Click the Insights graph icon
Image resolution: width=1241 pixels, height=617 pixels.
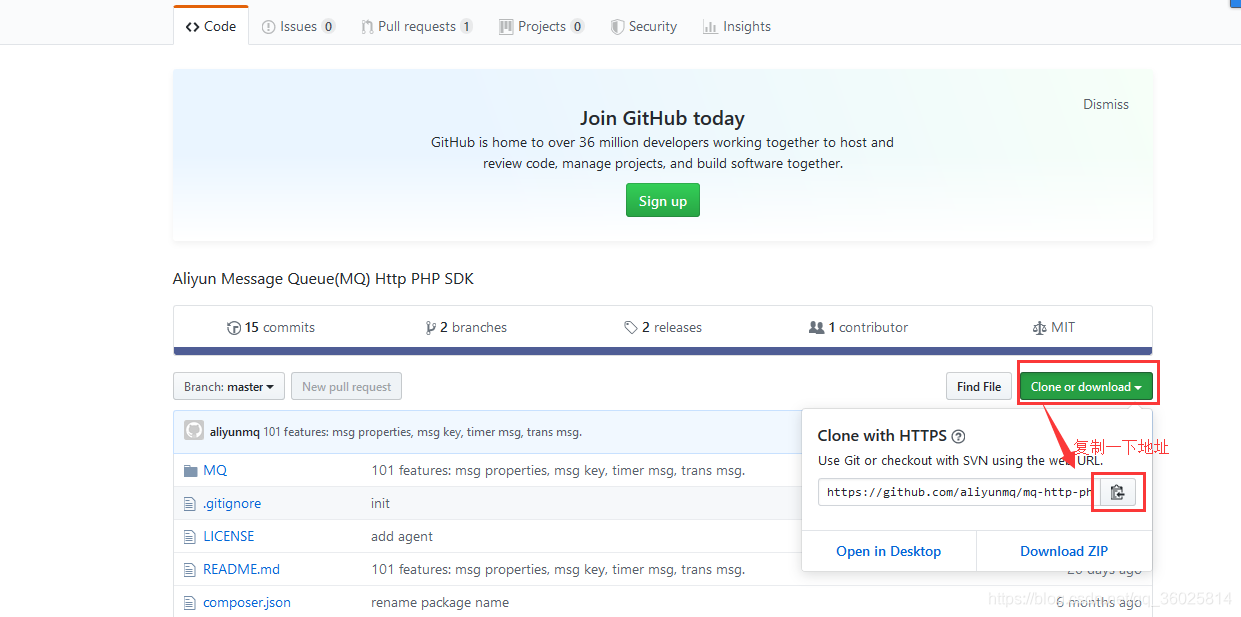(x=710, y=27)
